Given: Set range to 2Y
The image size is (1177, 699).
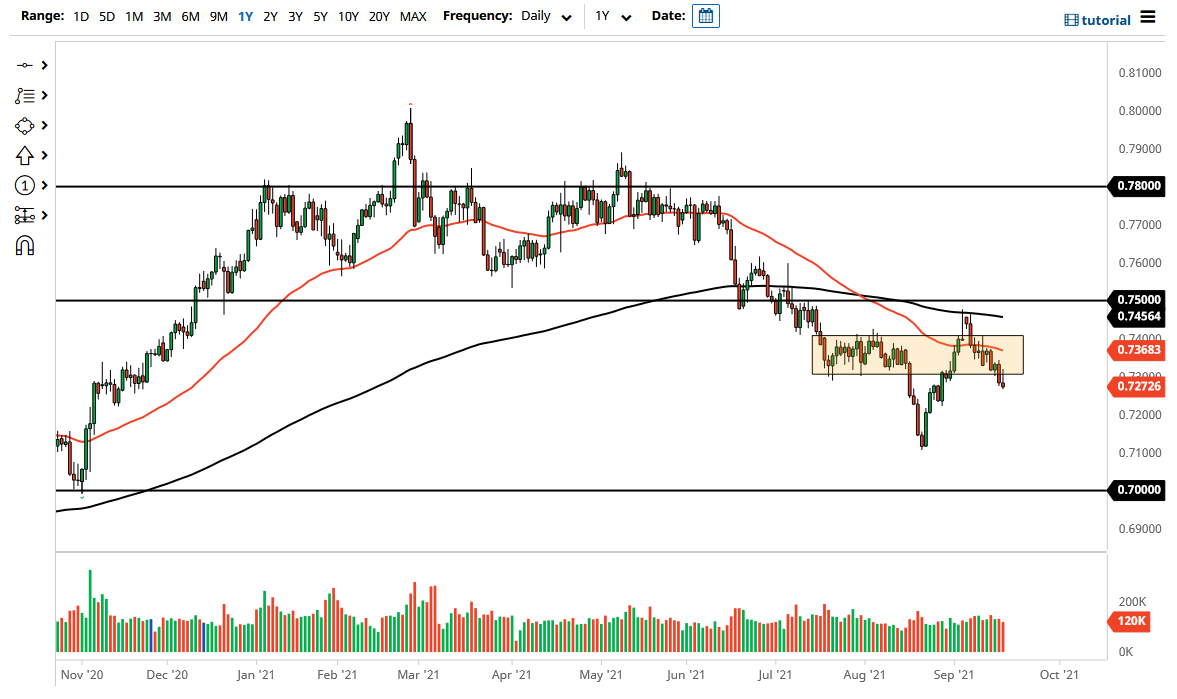Looking at the screenshot, I should pyautogui.click(x=270, y=16).
